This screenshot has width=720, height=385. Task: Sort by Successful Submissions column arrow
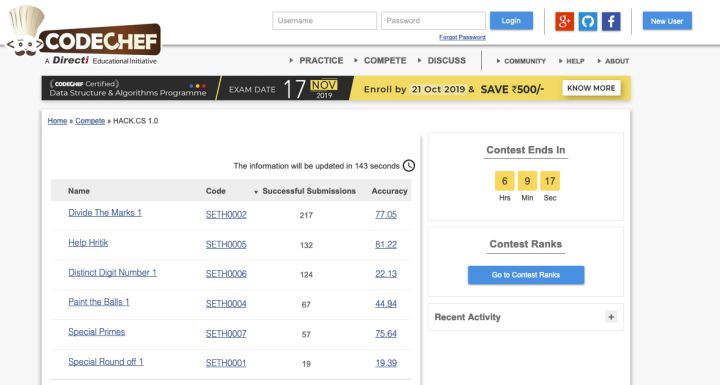[x=256, y=192]
